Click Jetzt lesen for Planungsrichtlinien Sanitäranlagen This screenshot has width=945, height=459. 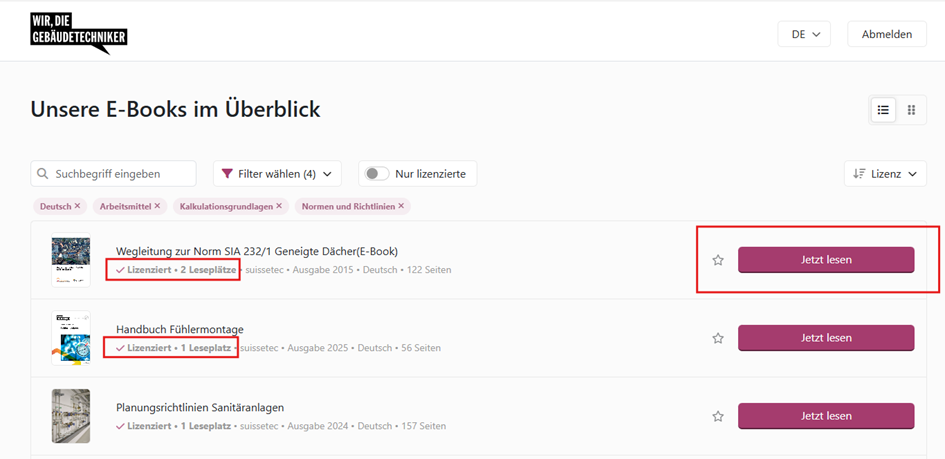[826, 416]
